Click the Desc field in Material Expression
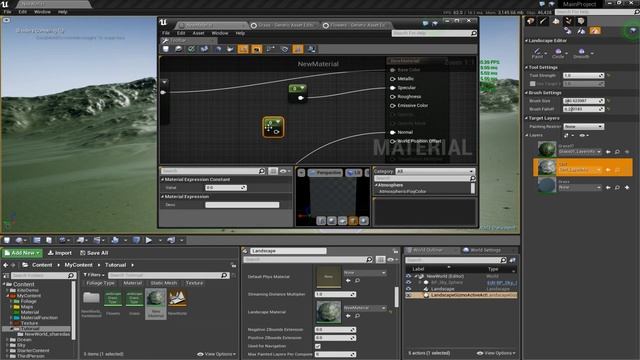Image resolution: width=640 pixels, height=360 pixels. click(242, 205)
